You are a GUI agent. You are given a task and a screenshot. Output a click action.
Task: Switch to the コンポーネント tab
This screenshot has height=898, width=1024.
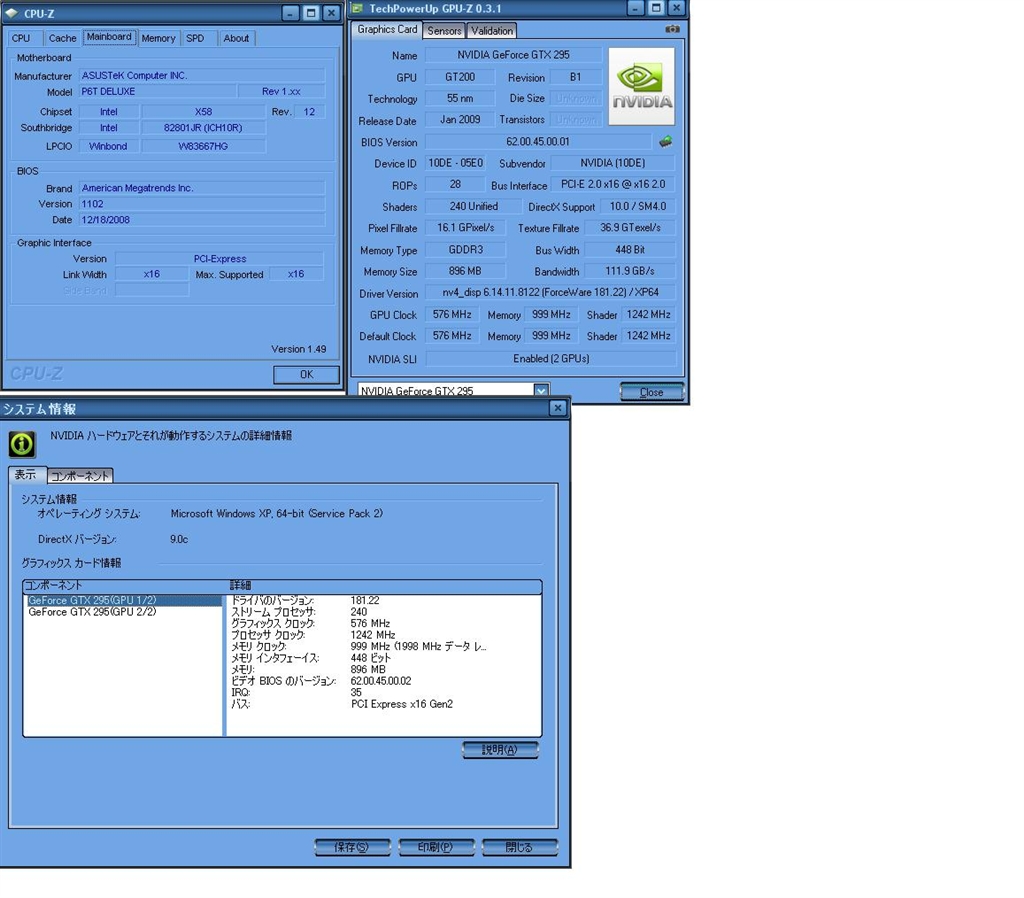pyautogui.click(x=80, y=476)
